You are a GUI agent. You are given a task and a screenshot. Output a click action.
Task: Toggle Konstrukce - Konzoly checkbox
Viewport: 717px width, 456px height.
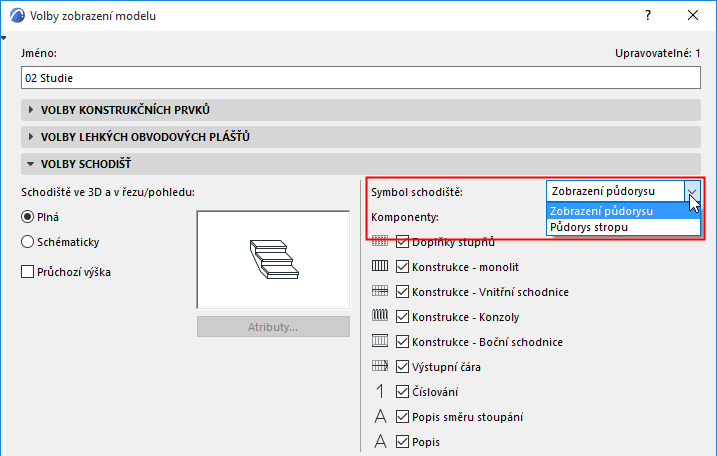[x=402, y=317]
